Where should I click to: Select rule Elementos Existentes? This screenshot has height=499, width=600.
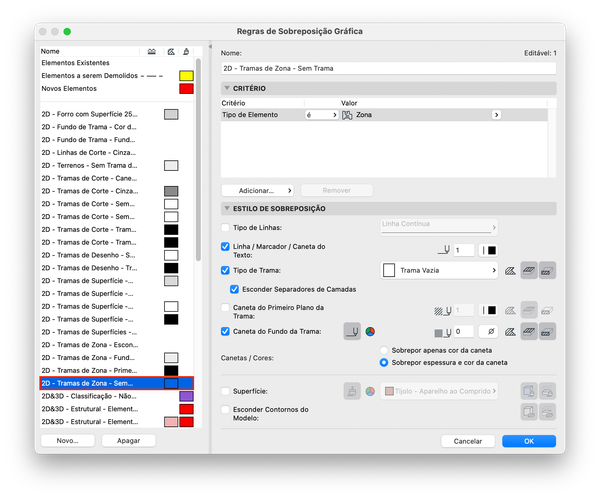[x=117, y=63]
